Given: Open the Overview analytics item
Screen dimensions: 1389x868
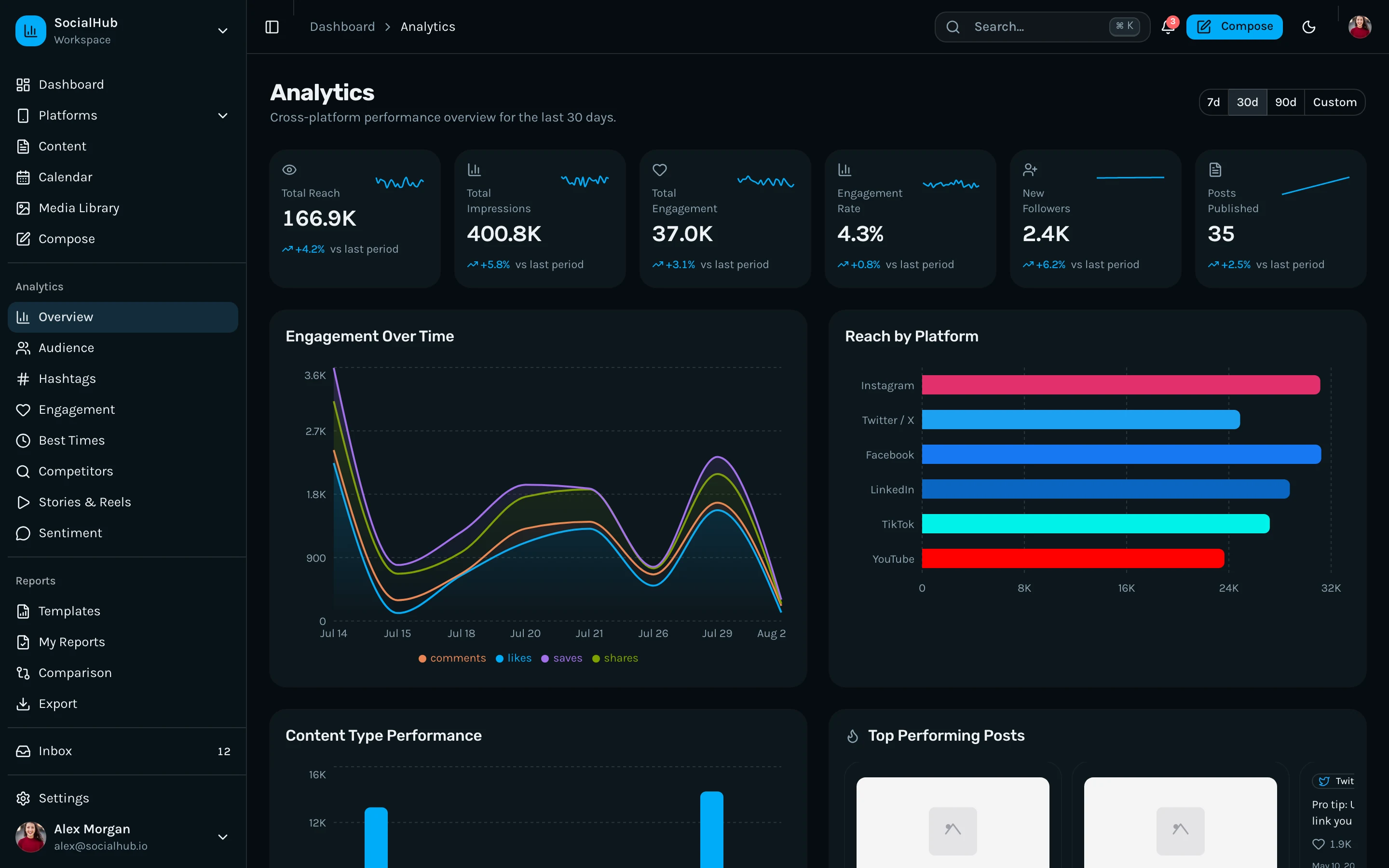Looking at the screenshot, I should point(123,317).
